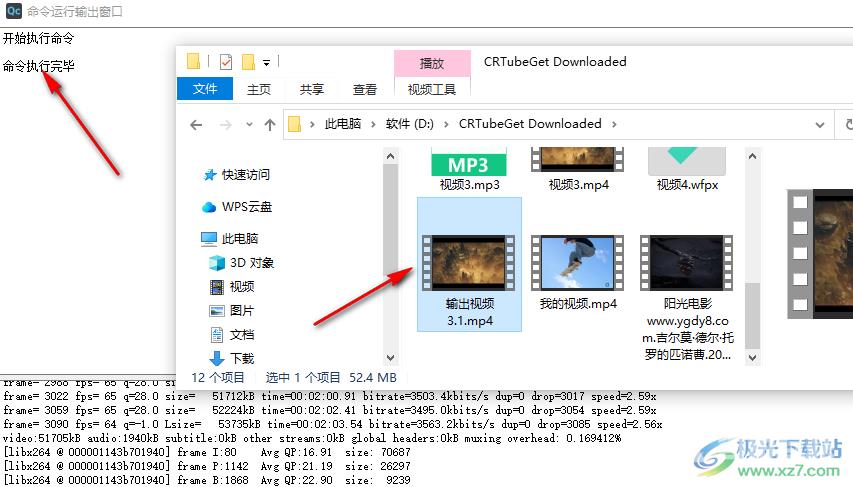This screenshot has height=487, width=853.
Task: Select the pink 播放 contextual tab
Action: (432, 63)
